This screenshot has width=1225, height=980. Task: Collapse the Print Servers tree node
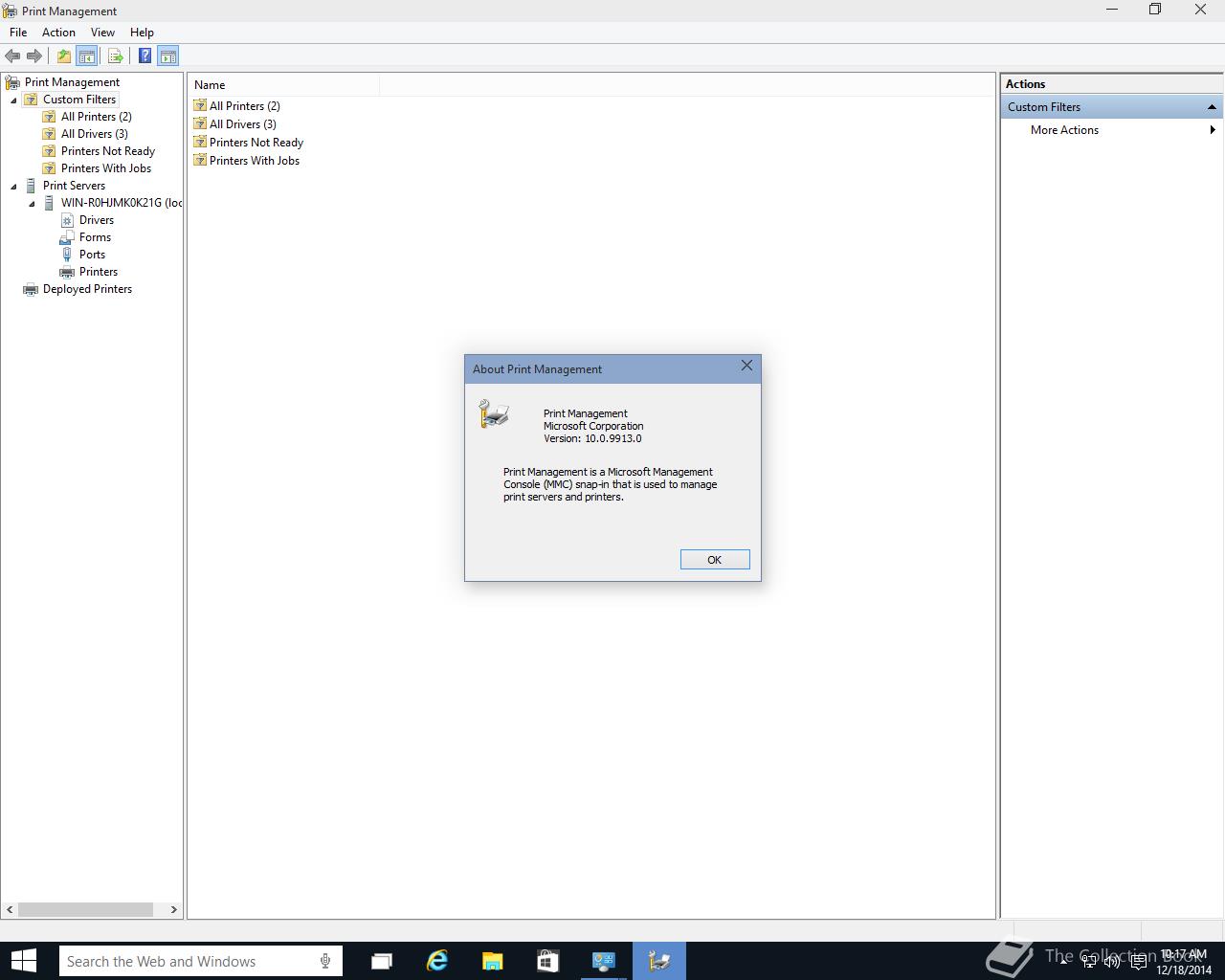pos(13,186)
